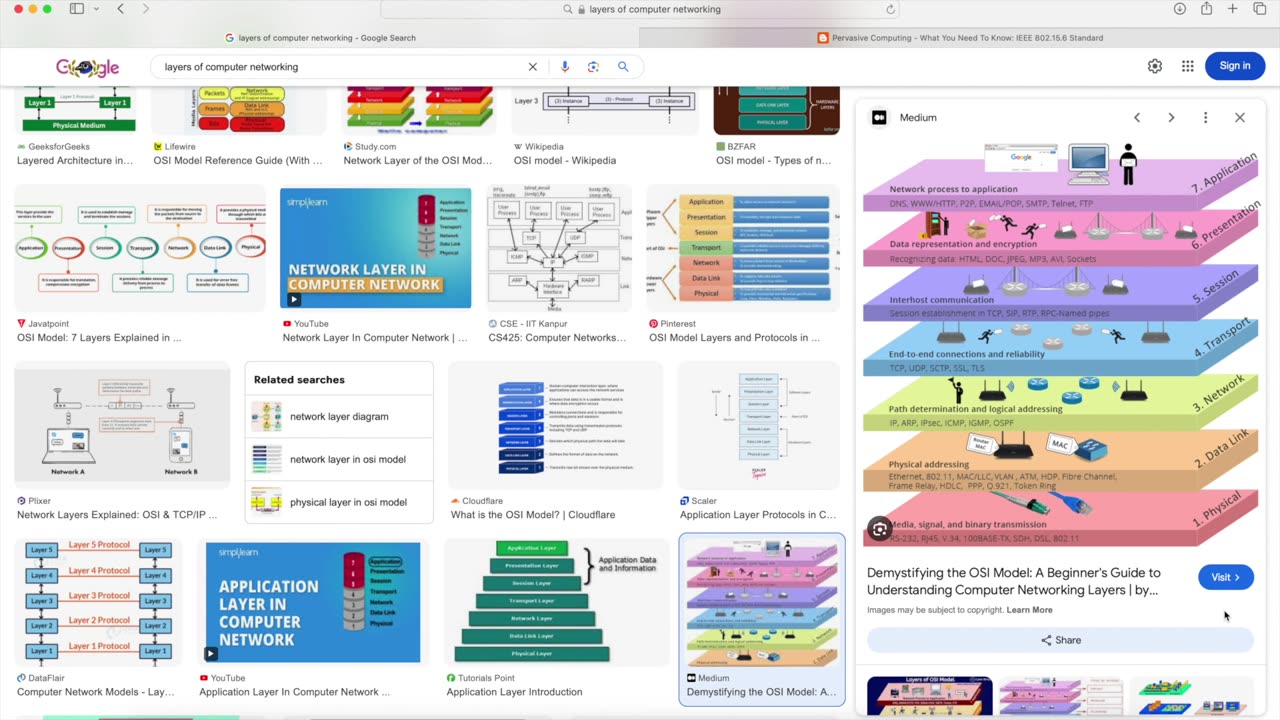Screen dimensions: 1280x720
Task: Select Medium Demystifying OSI Model thumbnail
Action: coord(762,602)
